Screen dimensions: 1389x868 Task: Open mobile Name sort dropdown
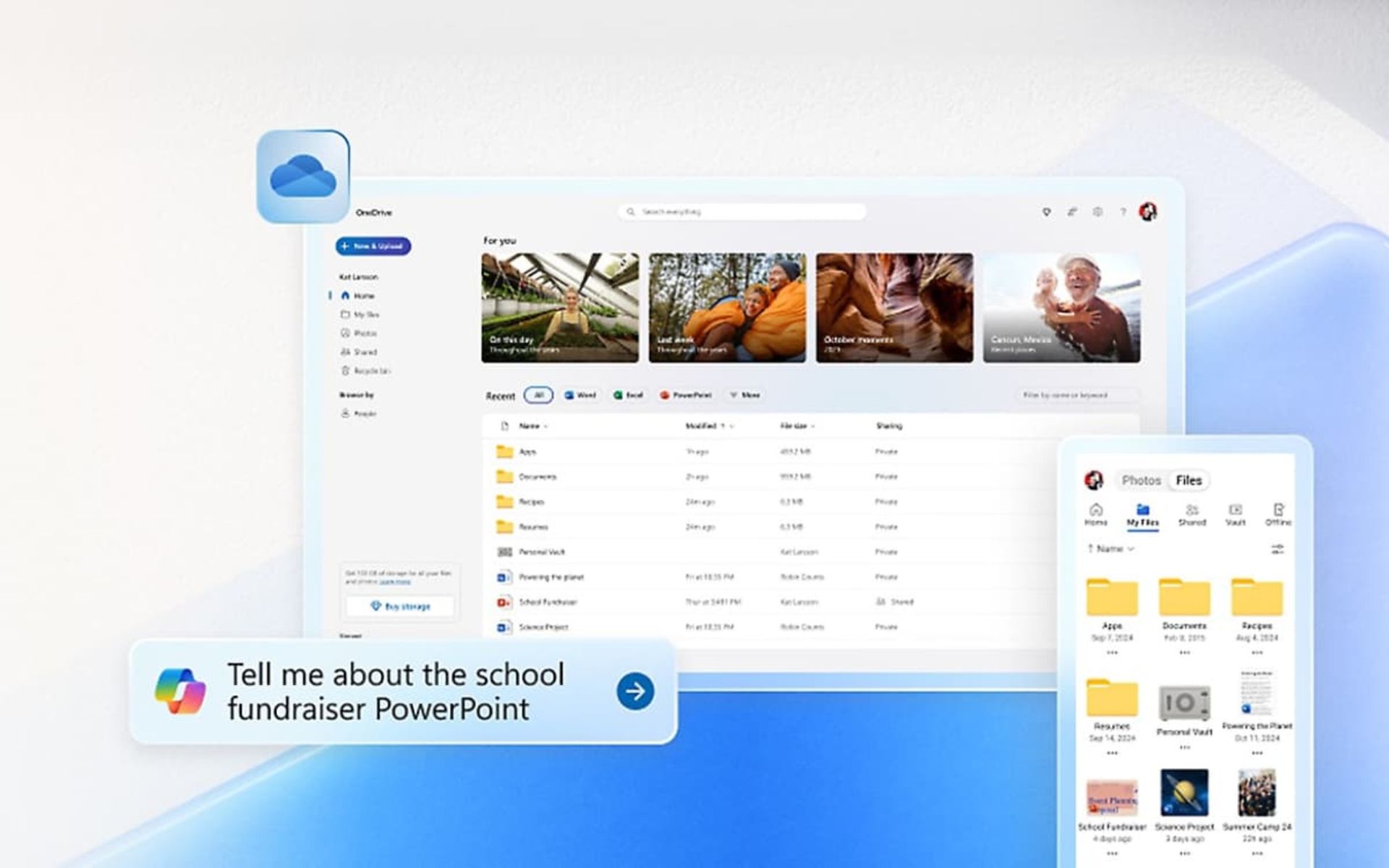tap(1110, 549)
